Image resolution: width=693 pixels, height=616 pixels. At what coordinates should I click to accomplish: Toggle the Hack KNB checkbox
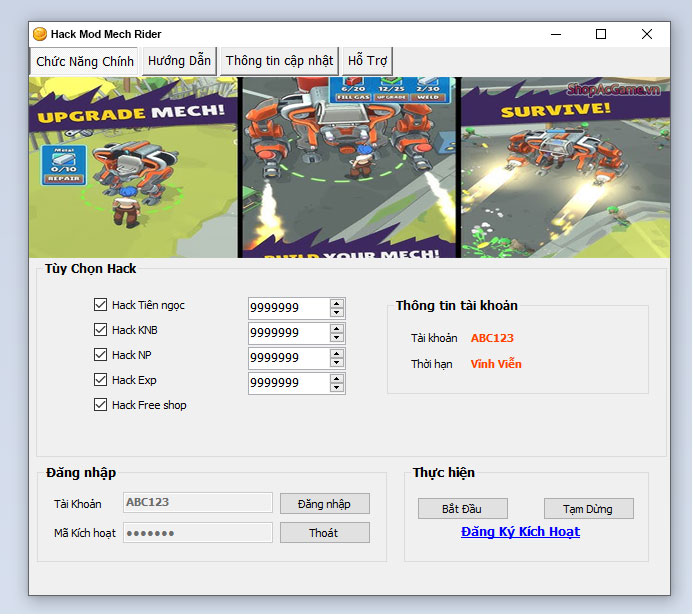100,330
